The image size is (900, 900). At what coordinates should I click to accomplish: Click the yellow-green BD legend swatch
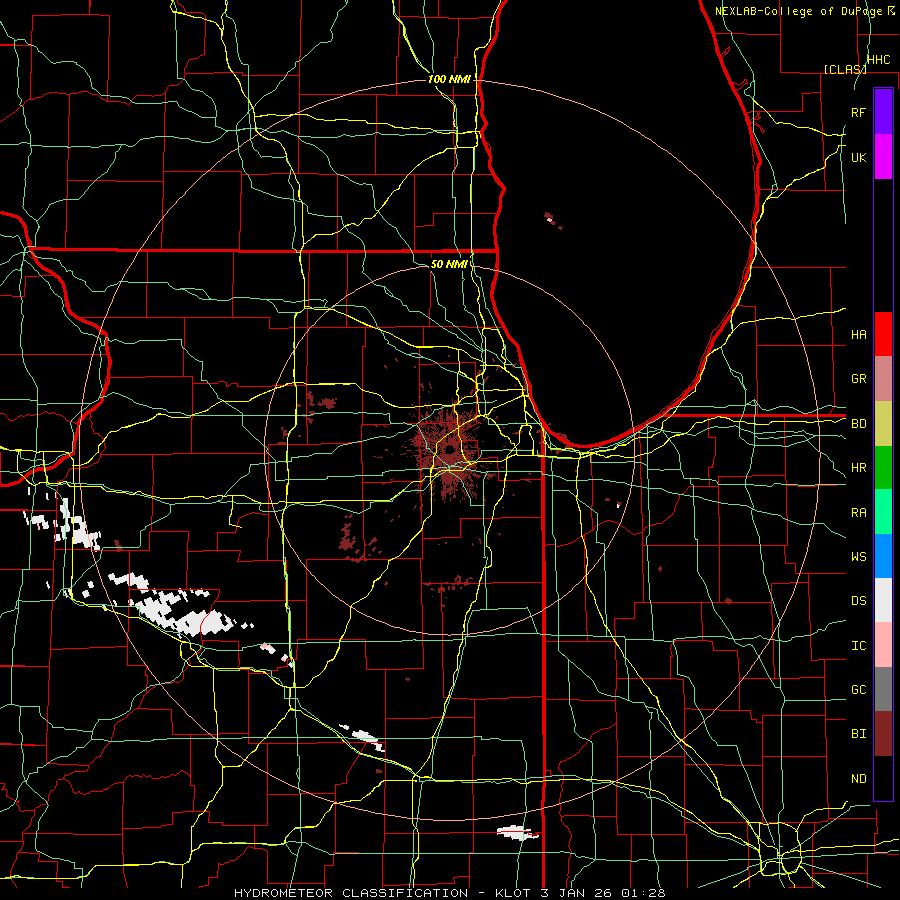(x=883, y=424)
